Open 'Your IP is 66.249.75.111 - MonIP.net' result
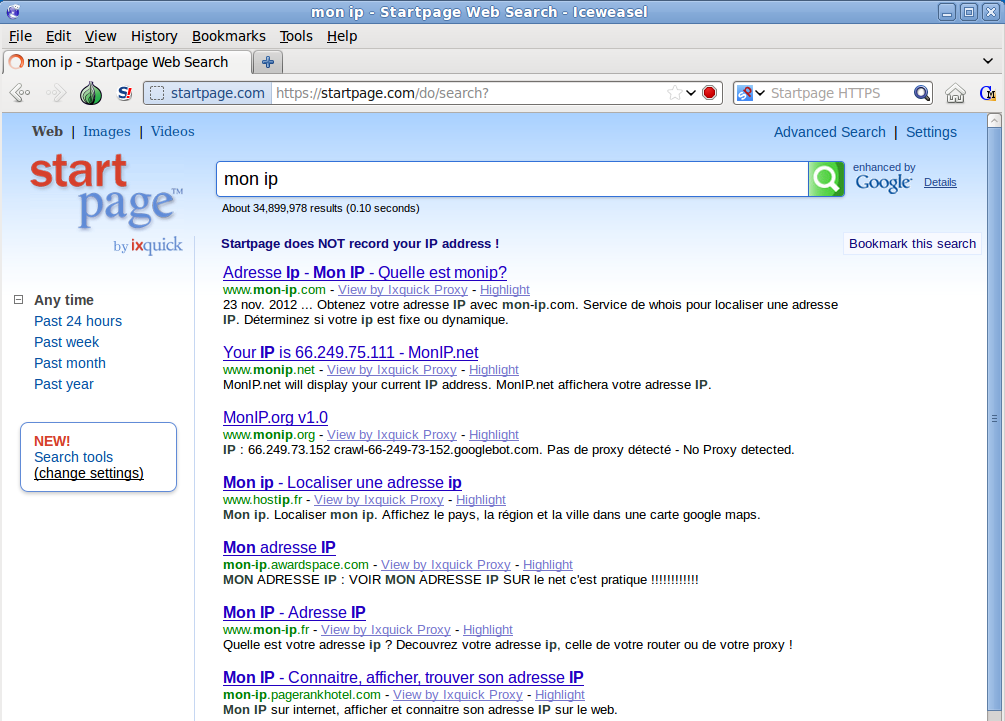 pyautogui.click(x=351, y=352)
